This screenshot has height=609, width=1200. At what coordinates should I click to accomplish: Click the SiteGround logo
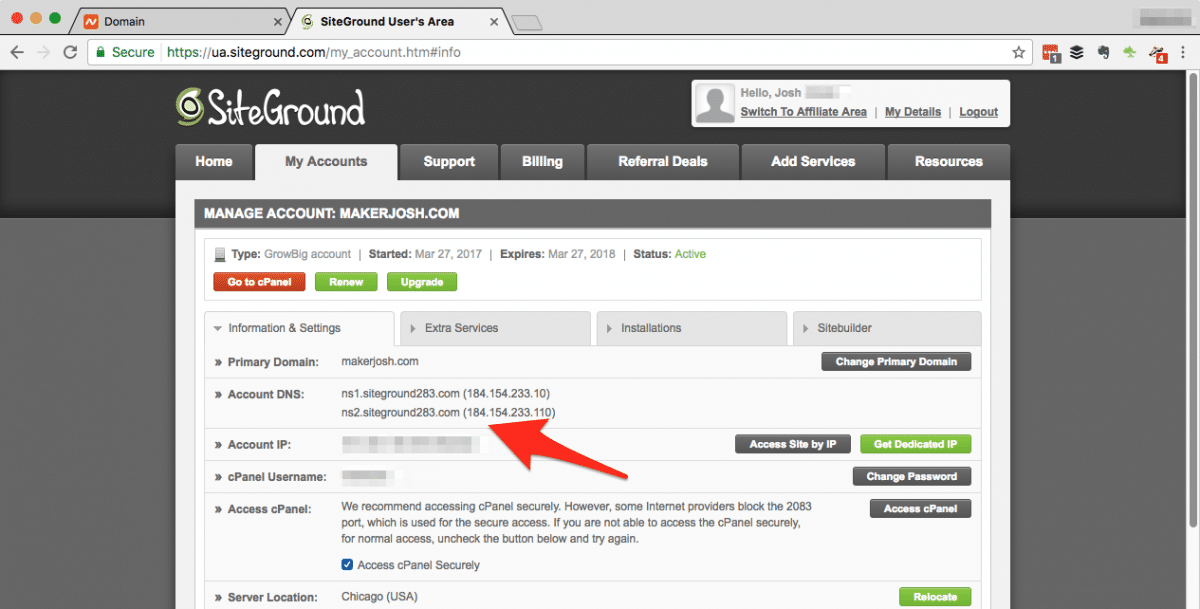point(270,106)
